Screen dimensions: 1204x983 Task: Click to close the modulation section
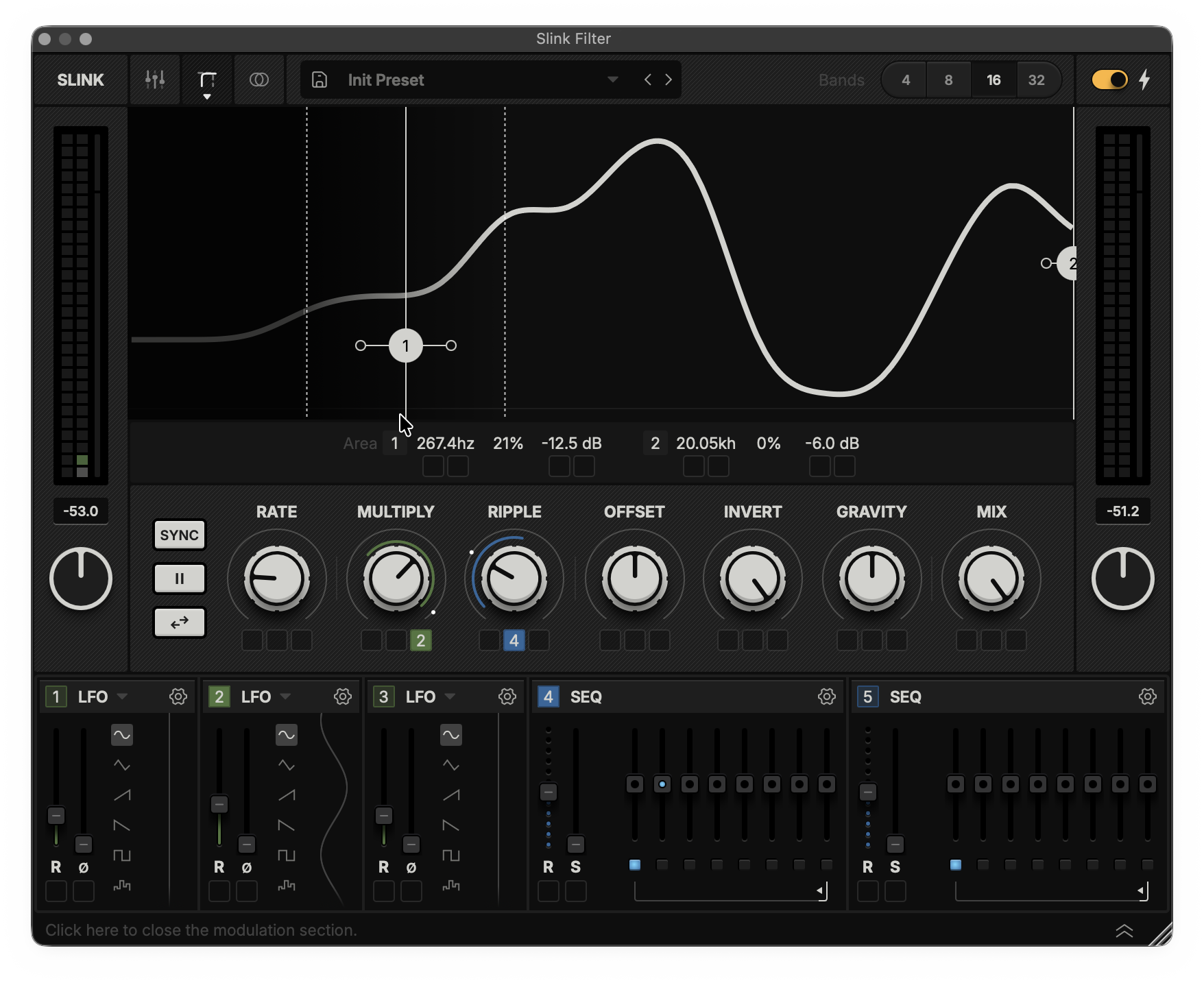201,930
